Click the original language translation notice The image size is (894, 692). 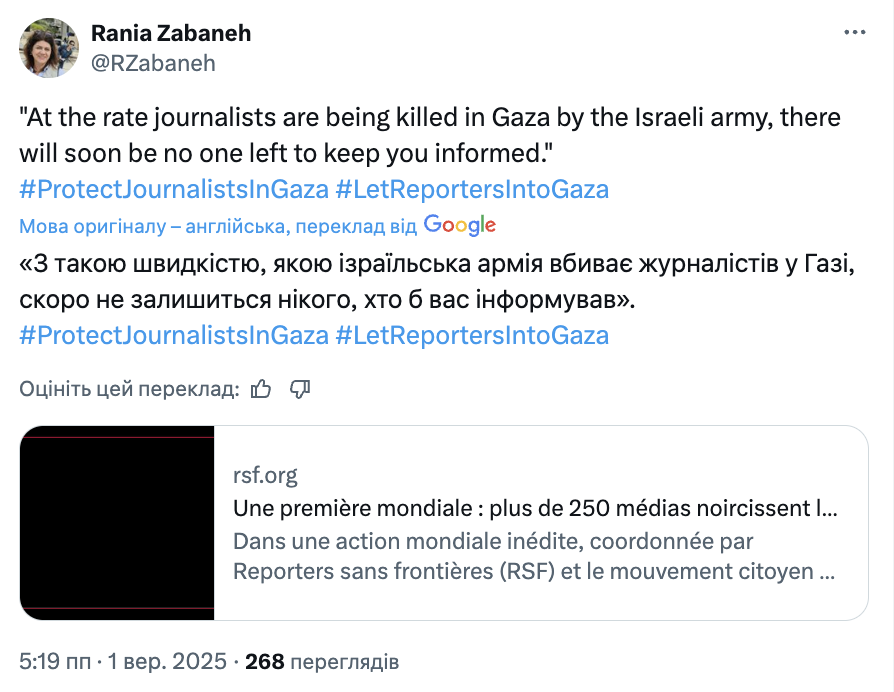tap(217, 226)
